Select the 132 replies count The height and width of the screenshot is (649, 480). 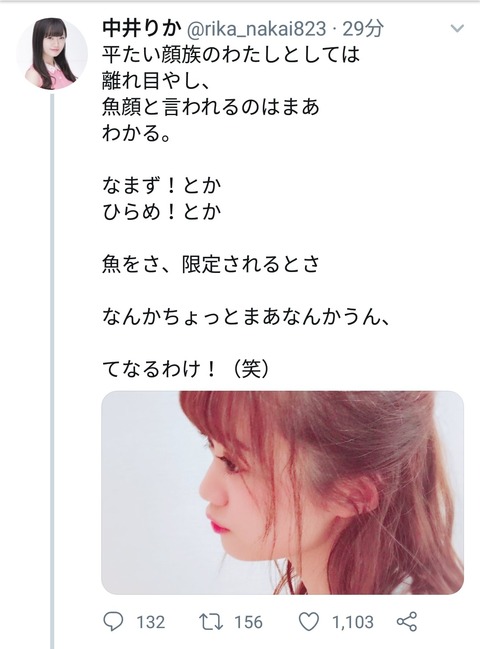click(151, 622)
